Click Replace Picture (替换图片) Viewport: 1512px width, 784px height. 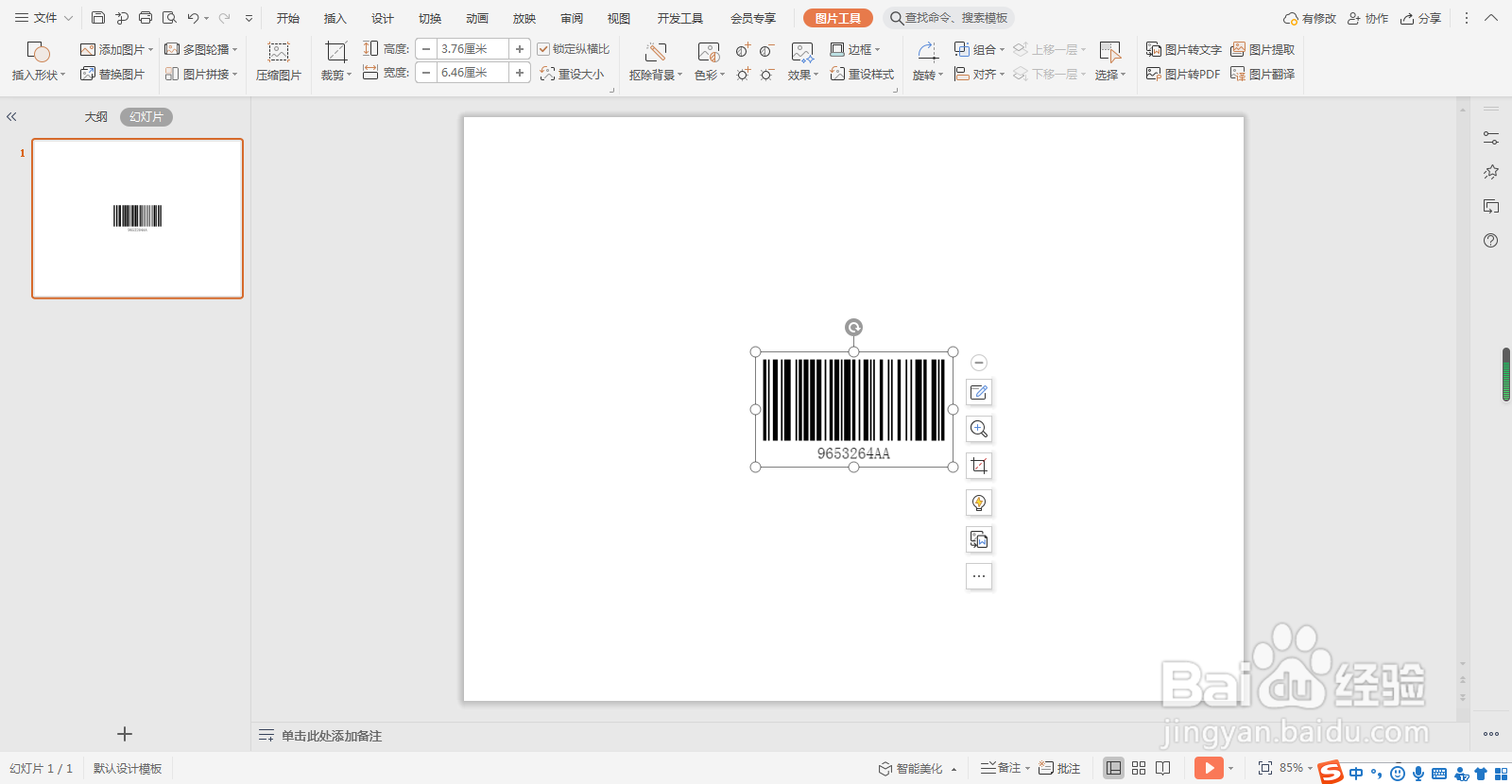pyautogui.click(x=112, y=74)
